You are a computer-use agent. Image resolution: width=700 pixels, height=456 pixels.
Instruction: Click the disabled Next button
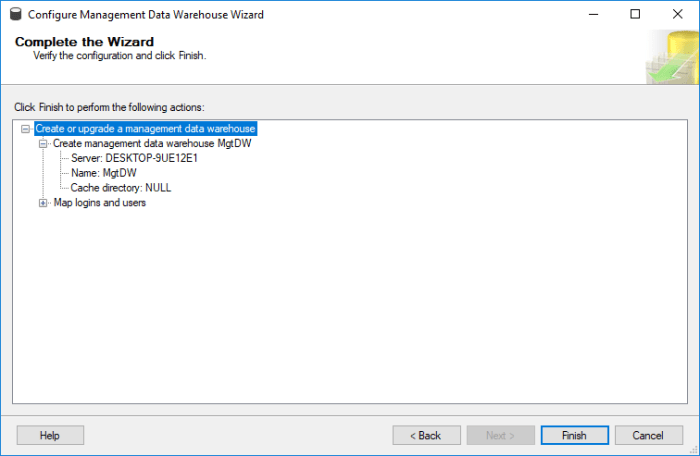click(501, 435)
